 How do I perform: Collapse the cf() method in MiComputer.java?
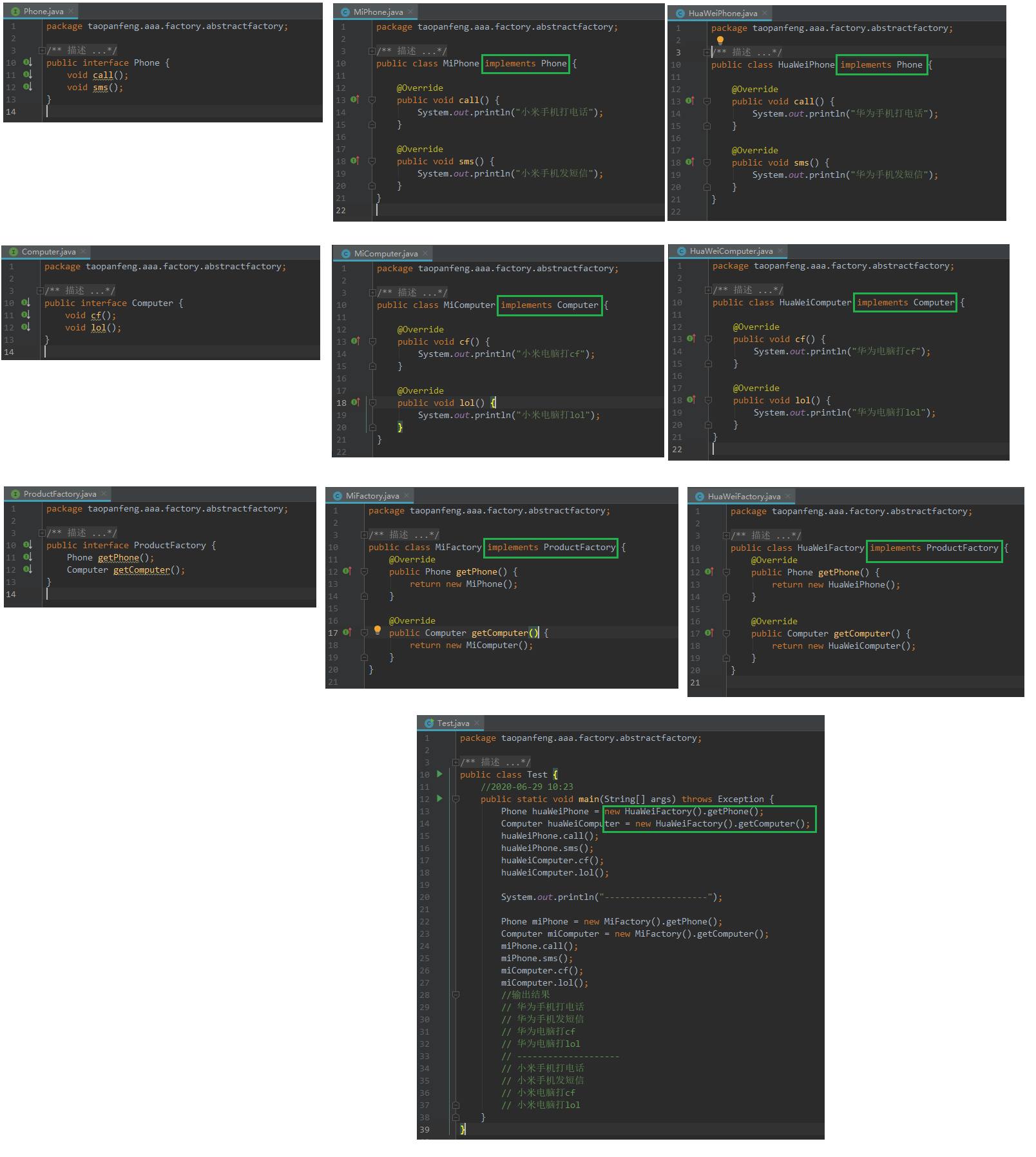point(372,341)
